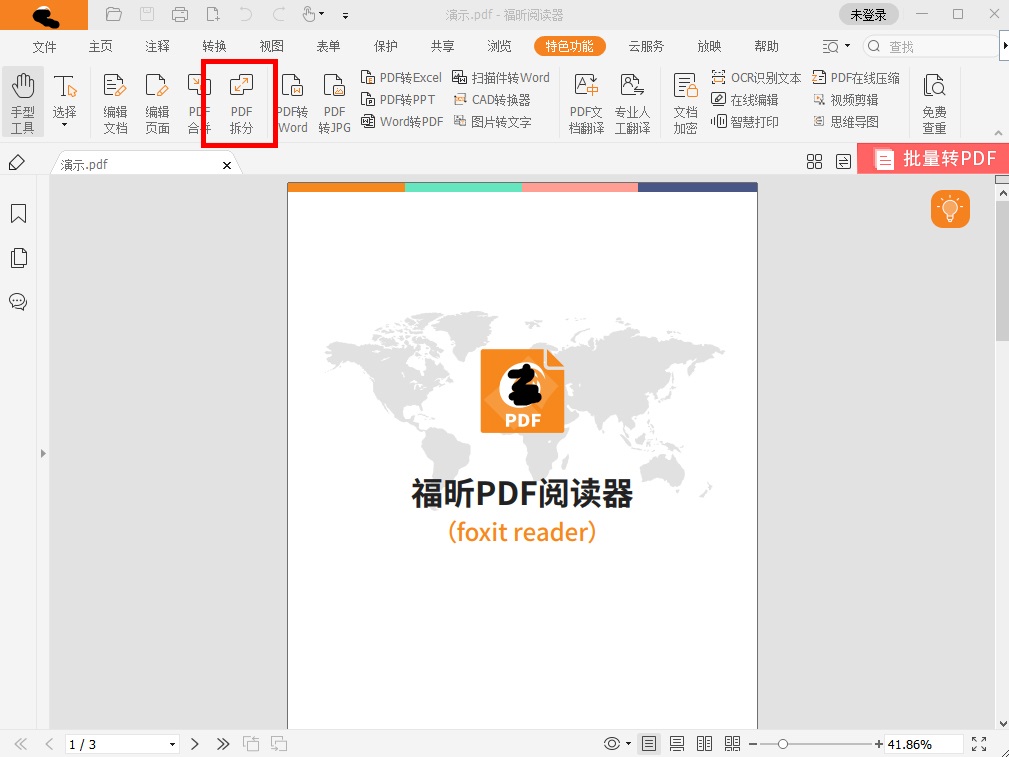Click the print icon in title bar

180,14
